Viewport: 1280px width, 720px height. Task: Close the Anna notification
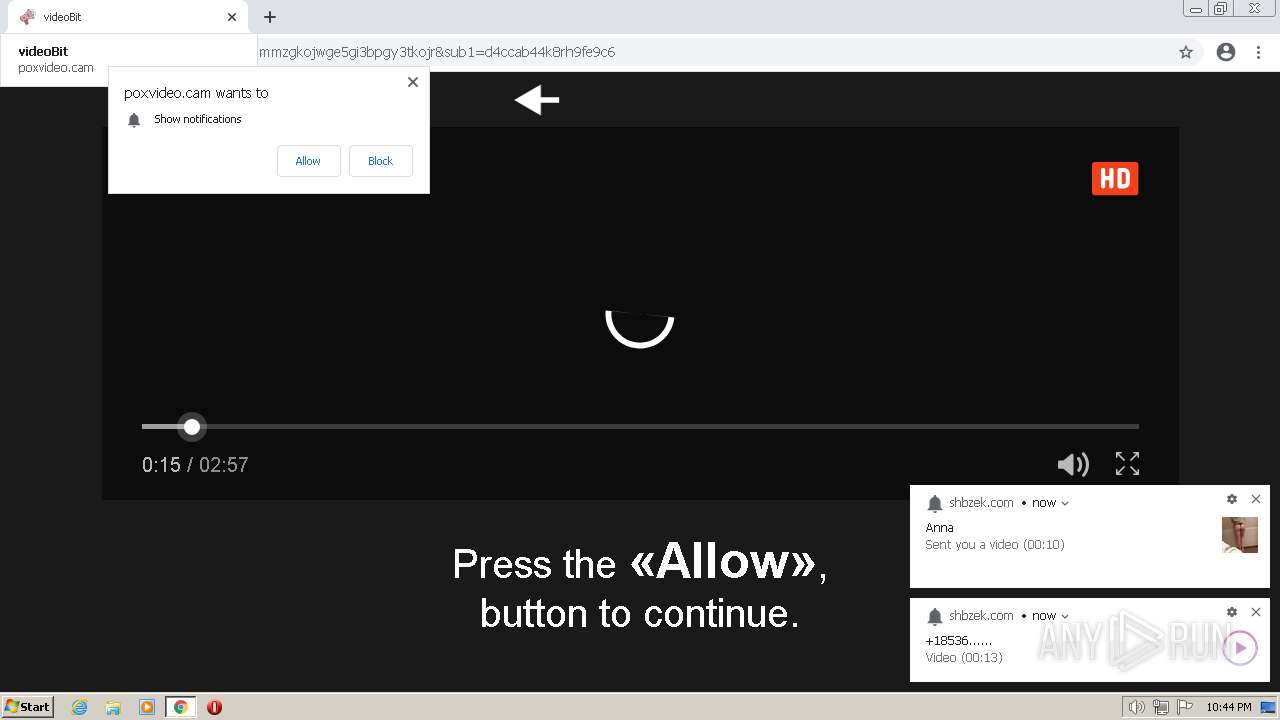1256,499
